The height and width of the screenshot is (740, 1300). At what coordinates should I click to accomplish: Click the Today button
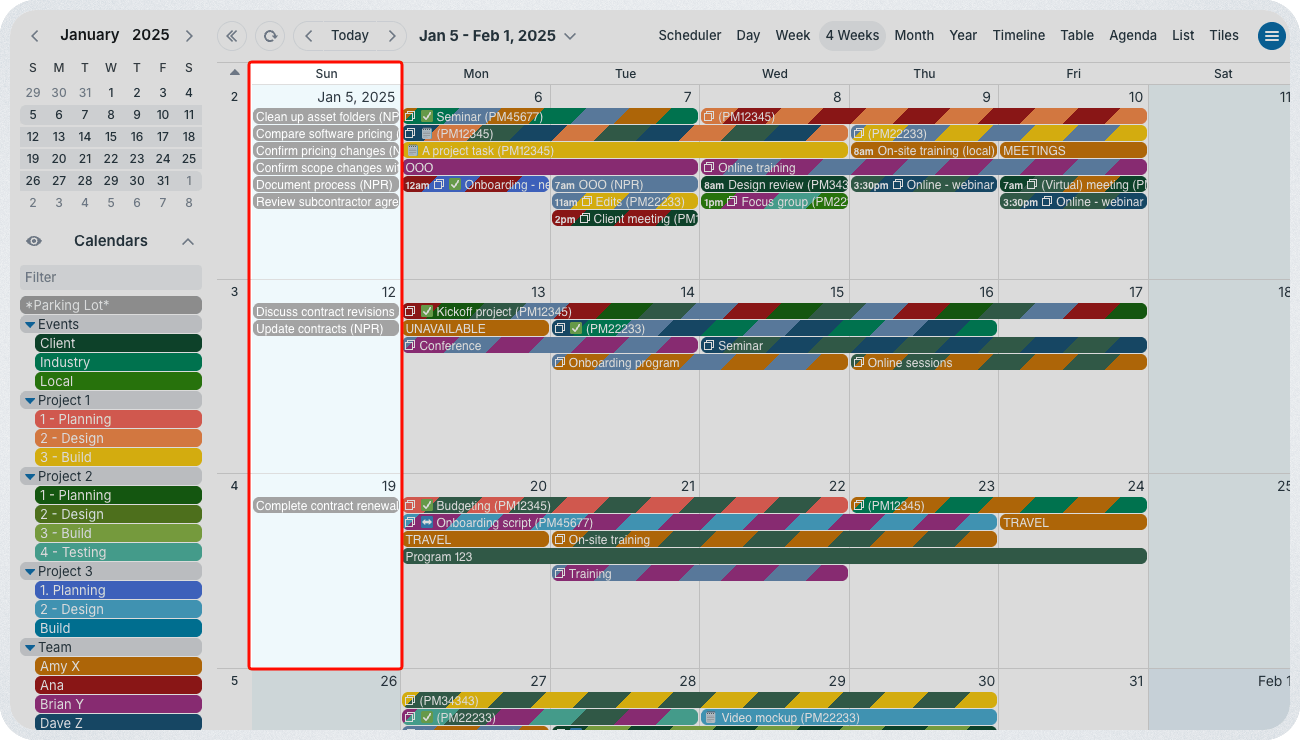350,36
